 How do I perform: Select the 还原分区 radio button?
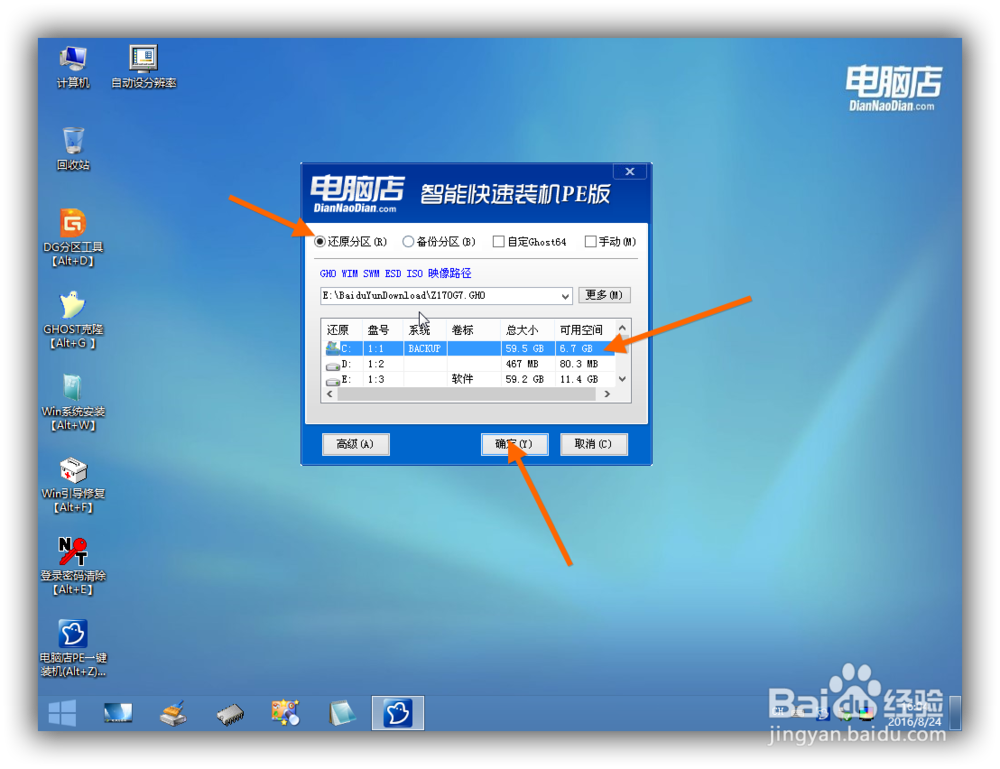[320, 241]
